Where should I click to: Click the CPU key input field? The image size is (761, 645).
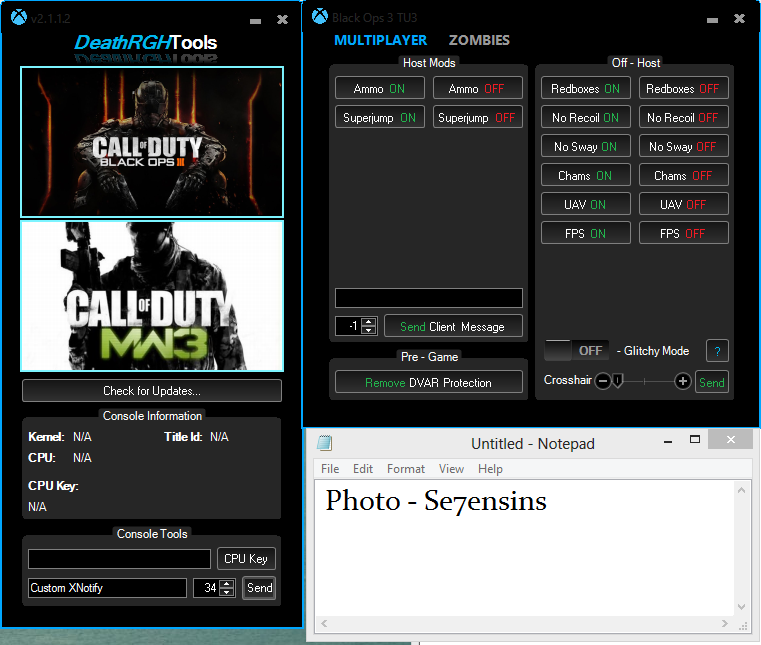tap(119, 559)
